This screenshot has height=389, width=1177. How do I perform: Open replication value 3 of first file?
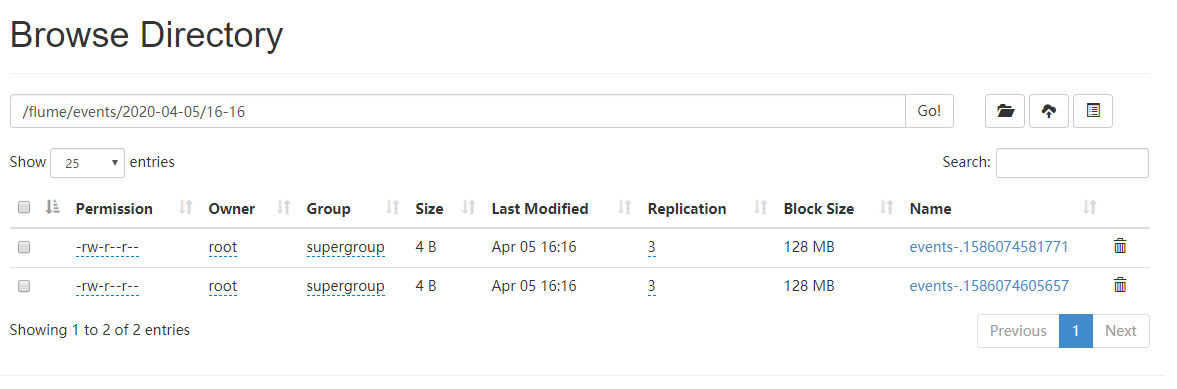point(652,247)
